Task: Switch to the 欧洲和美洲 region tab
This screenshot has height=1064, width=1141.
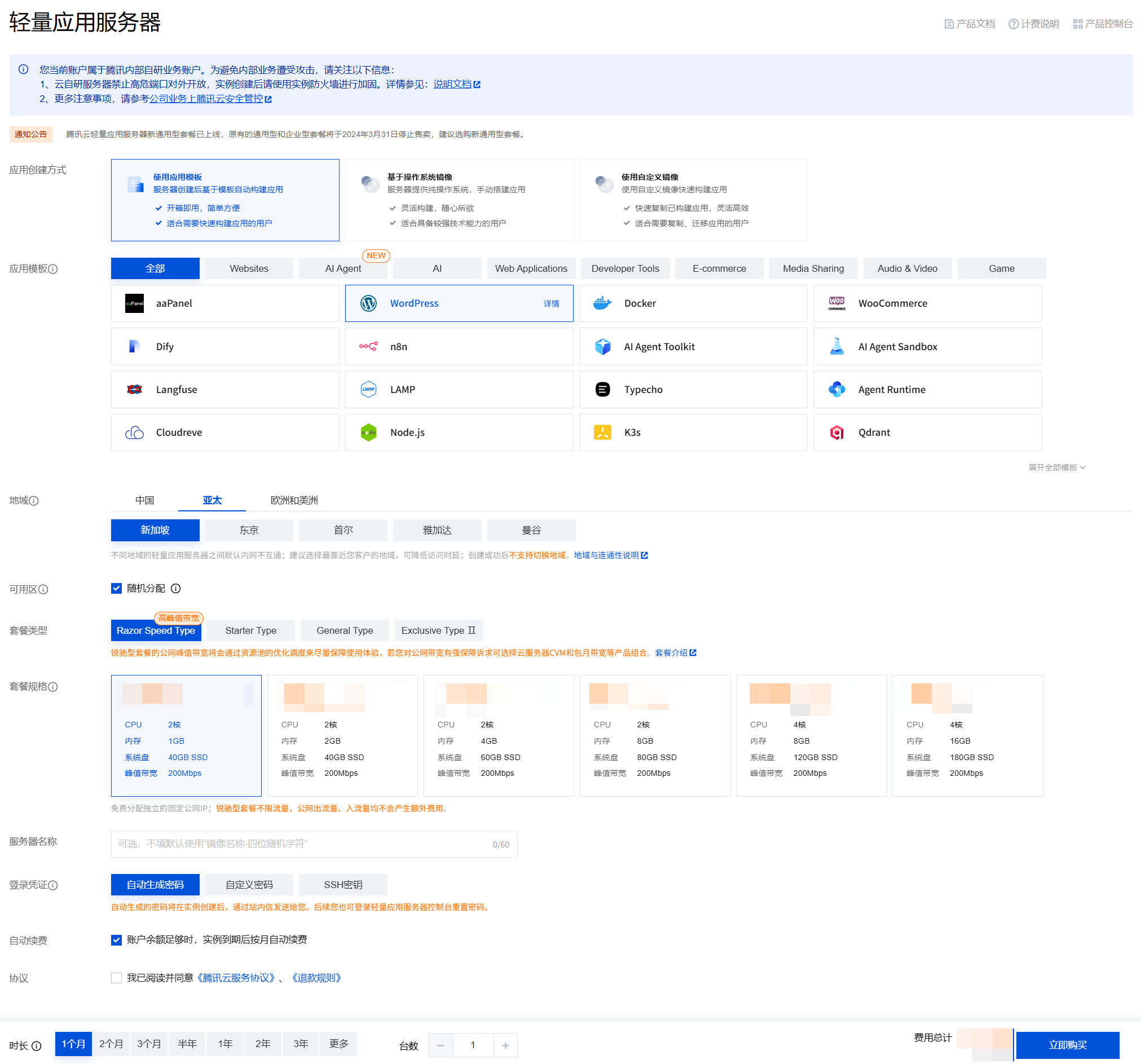Action: point(294,500)
